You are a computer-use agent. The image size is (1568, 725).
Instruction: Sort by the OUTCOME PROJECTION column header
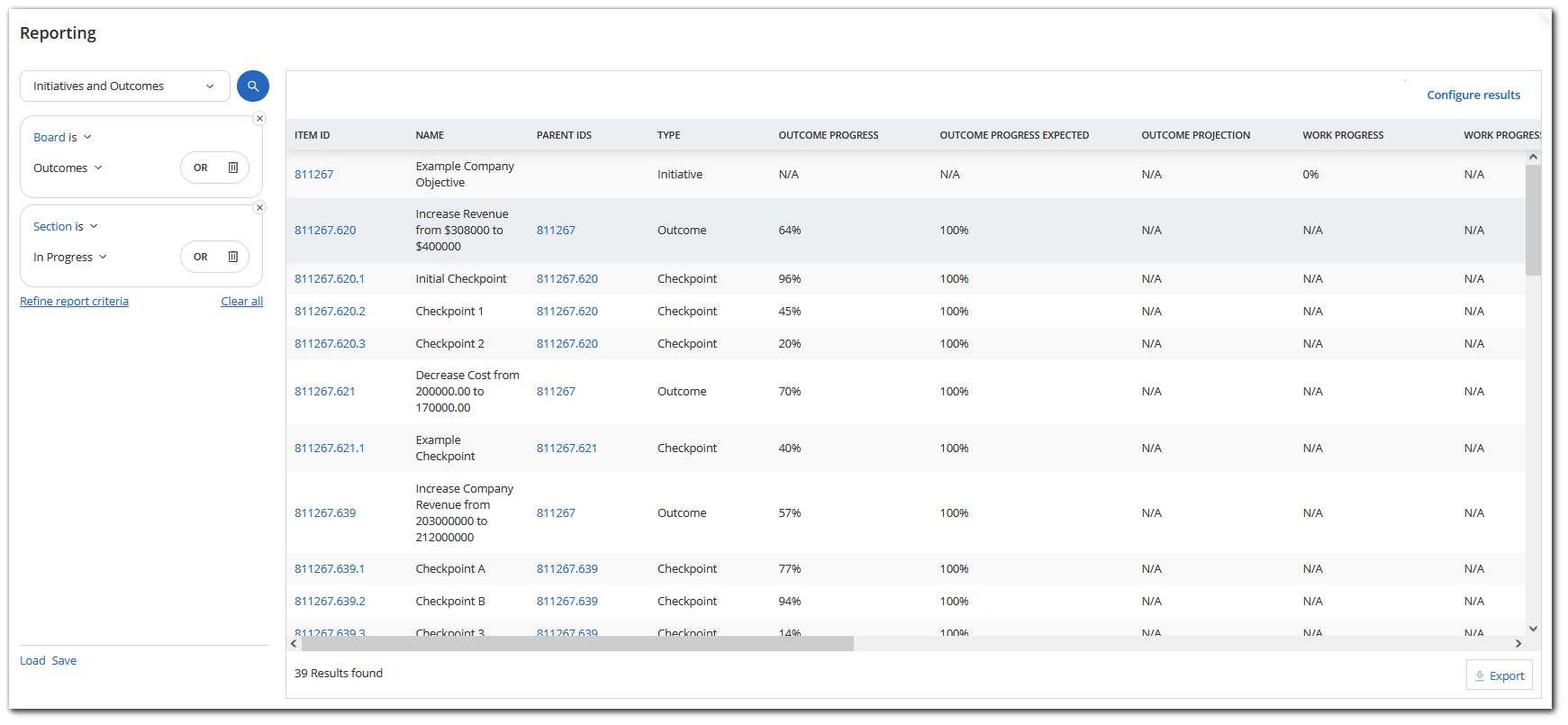click(1196, 135)
